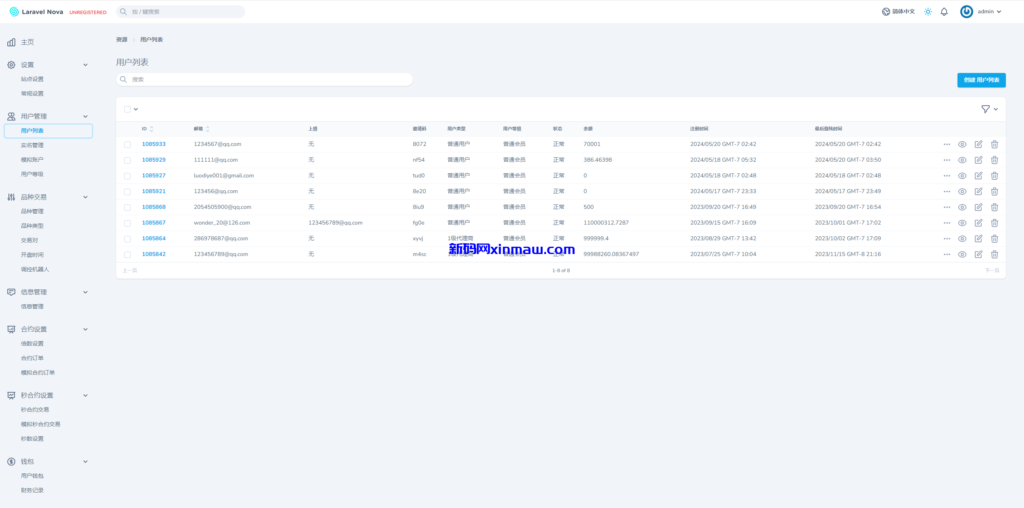Click the blue 创建 用户列表 button
The image size is (1024, 508).
[x=981, y=79]
